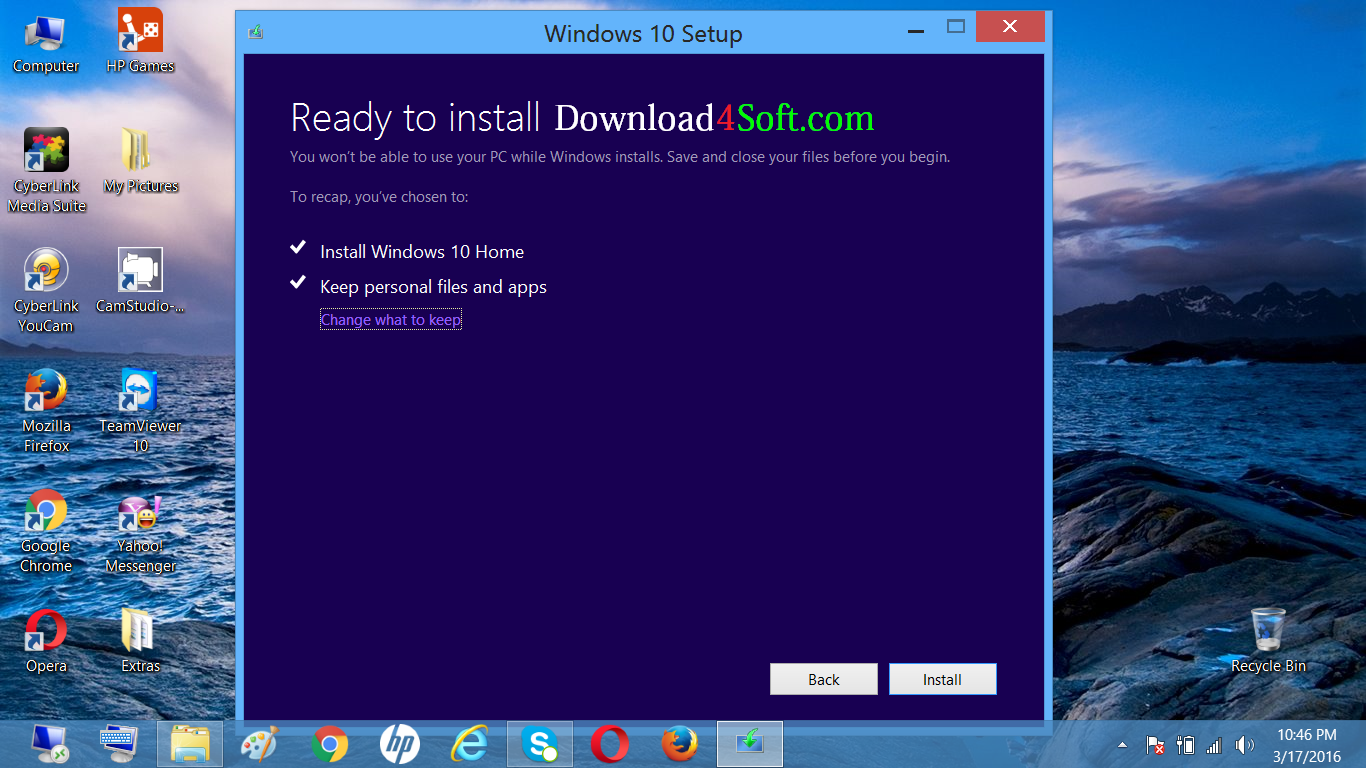Open File Explorer in taskbar
Viewport: 1366px width, 768px height.
coord(190,744)
